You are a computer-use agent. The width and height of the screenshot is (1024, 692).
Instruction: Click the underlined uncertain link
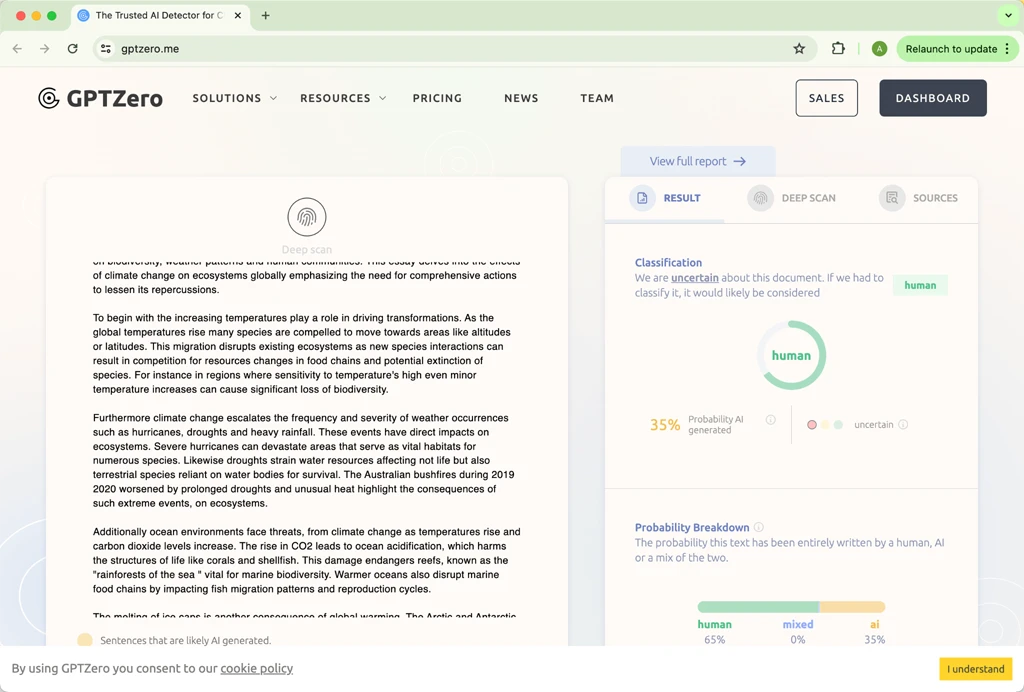pos(695,277)
